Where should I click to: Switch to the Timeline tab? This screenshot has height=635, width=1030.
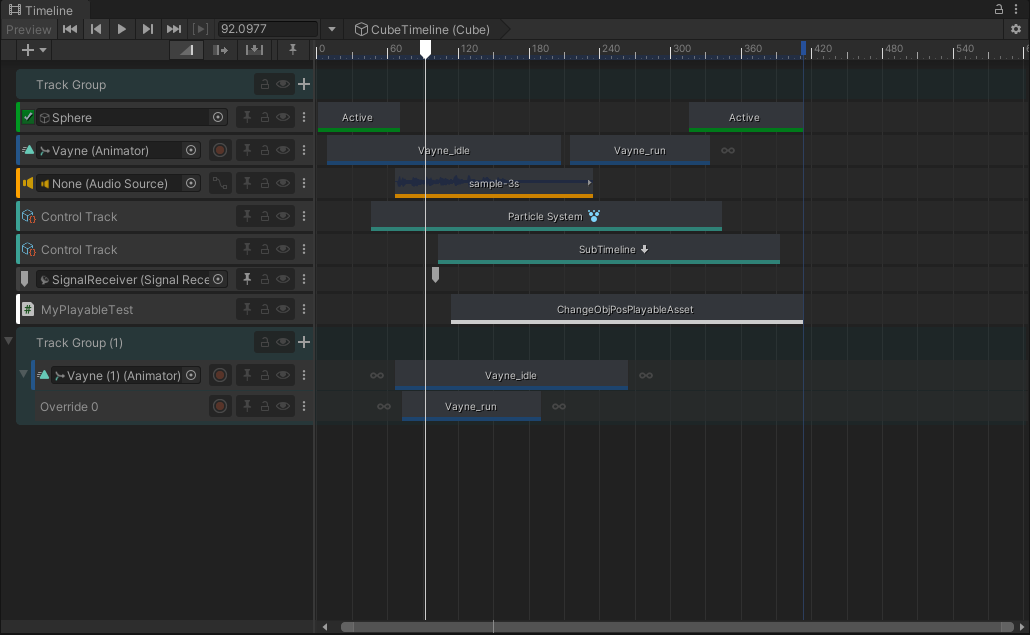tap(41, 10)
